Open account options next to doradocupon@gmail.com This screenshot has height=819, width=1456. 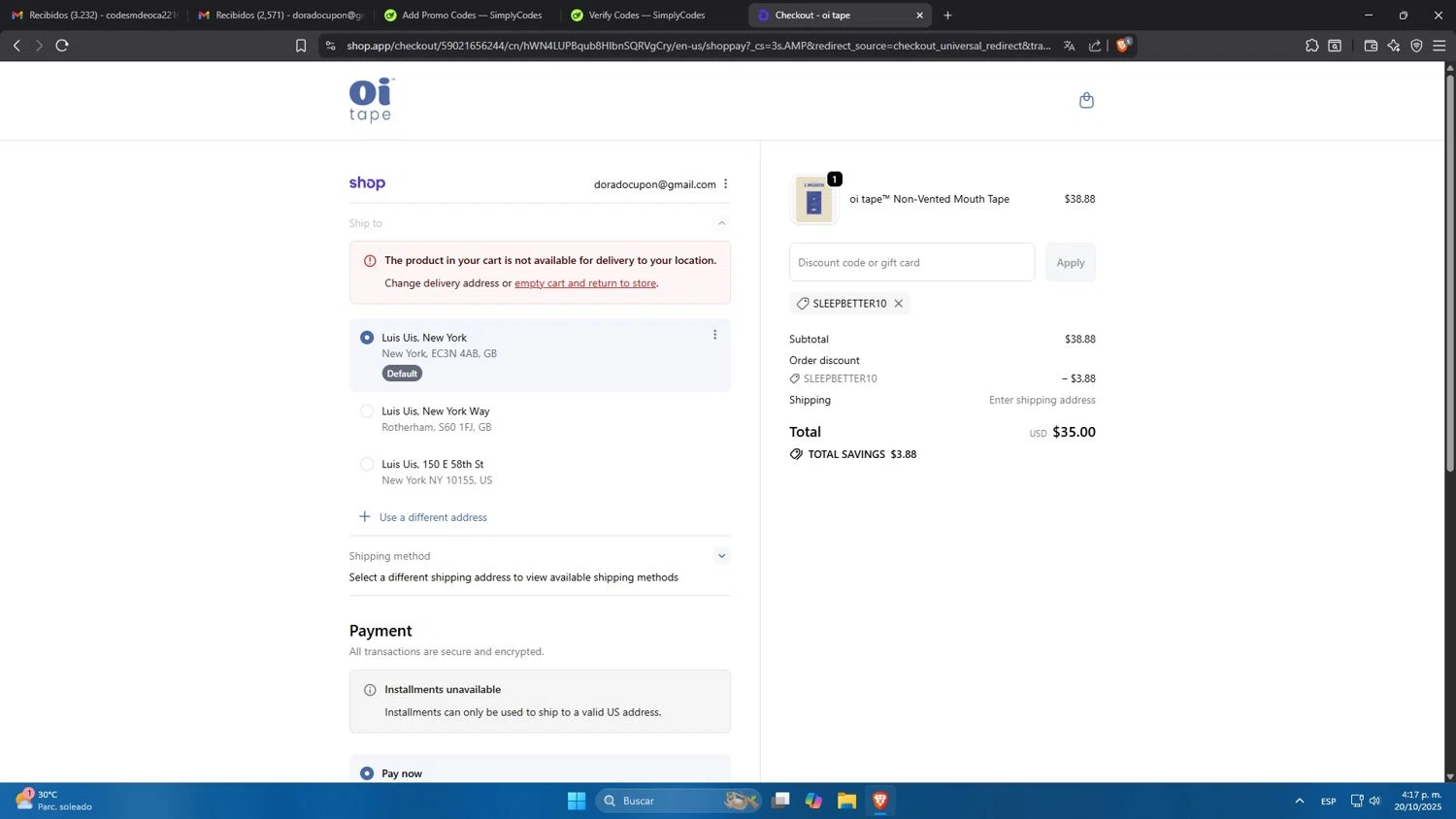click(725, 184)
